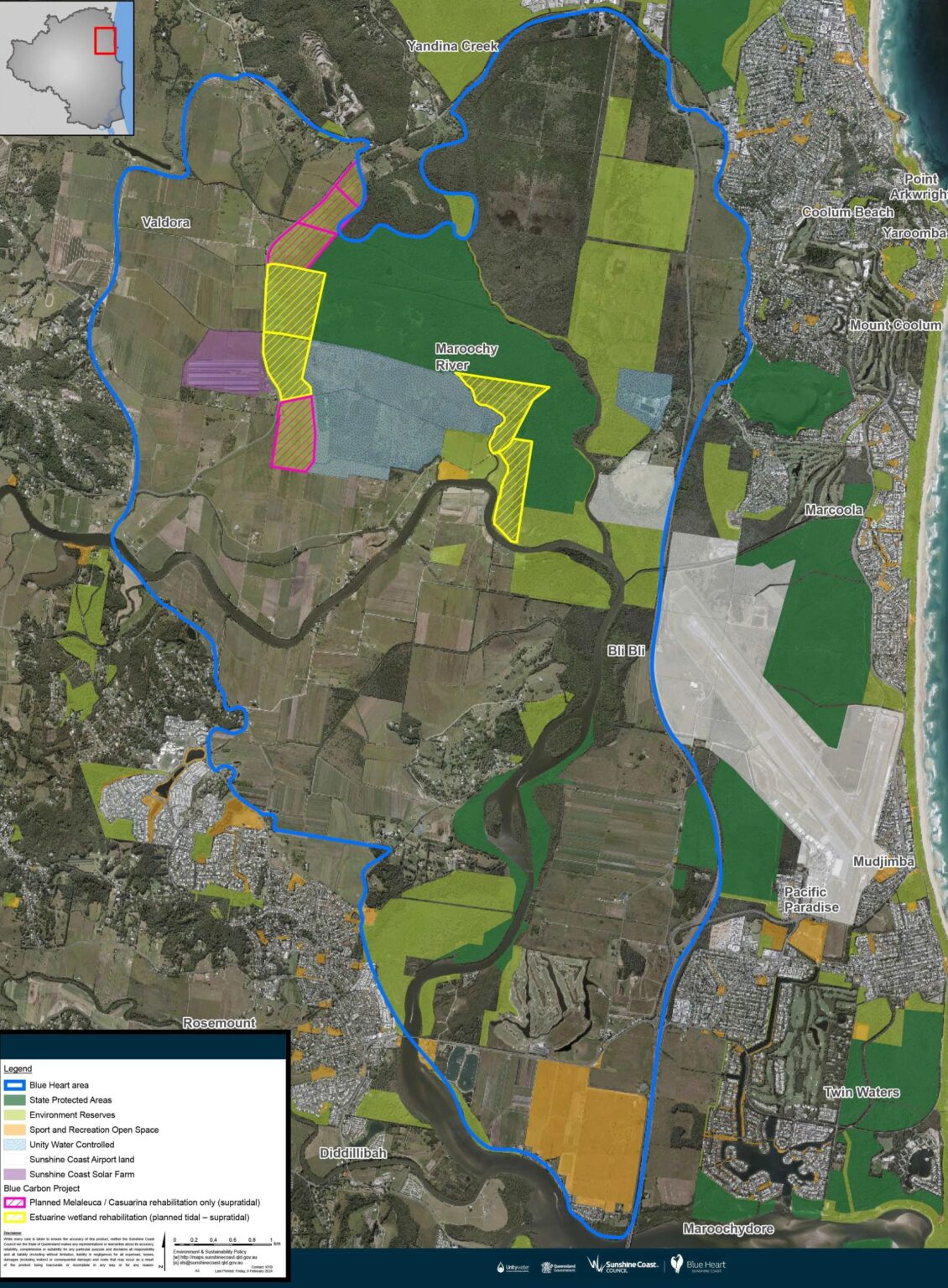948x1288 pixels.
Task: Toggle the Sport and Recreation Open Space layer
Action: pyautogui.click(x=14, y=1130)
